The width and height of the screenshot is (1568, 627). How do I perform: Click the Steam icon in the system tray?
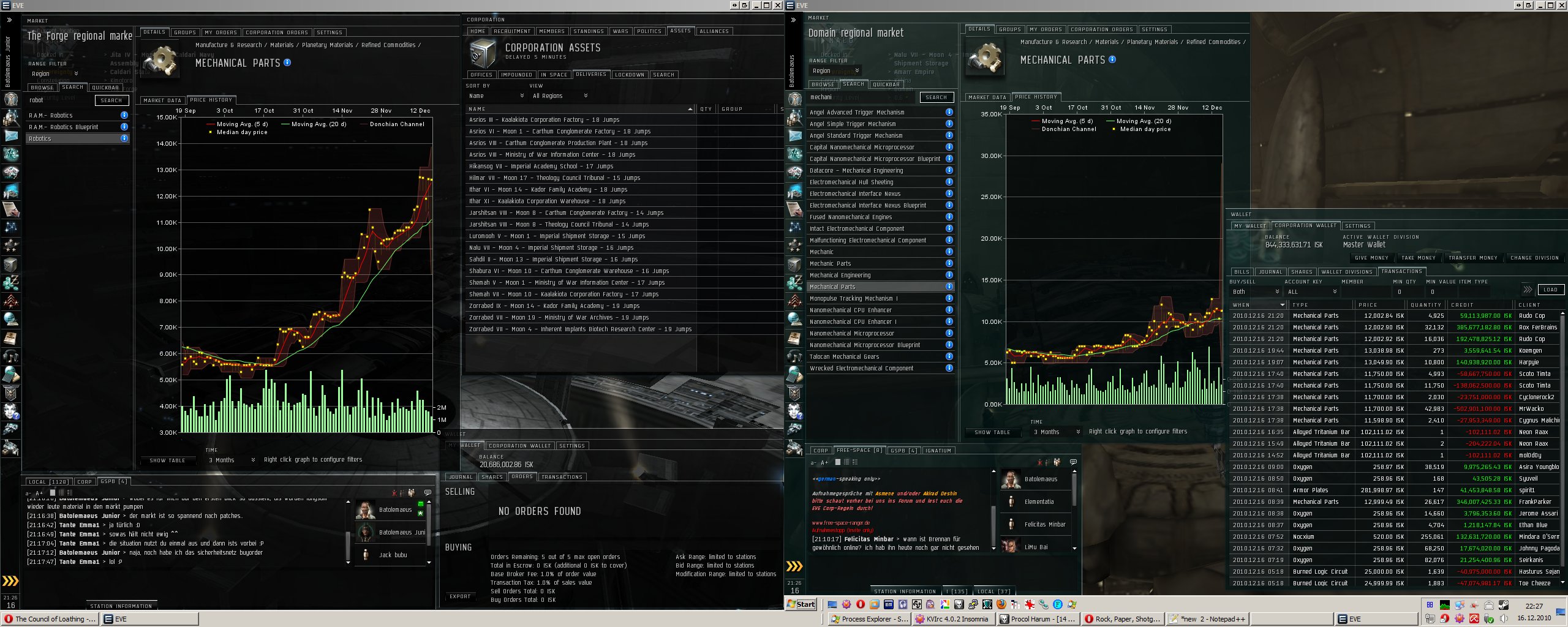click(x=1503, y=606)
